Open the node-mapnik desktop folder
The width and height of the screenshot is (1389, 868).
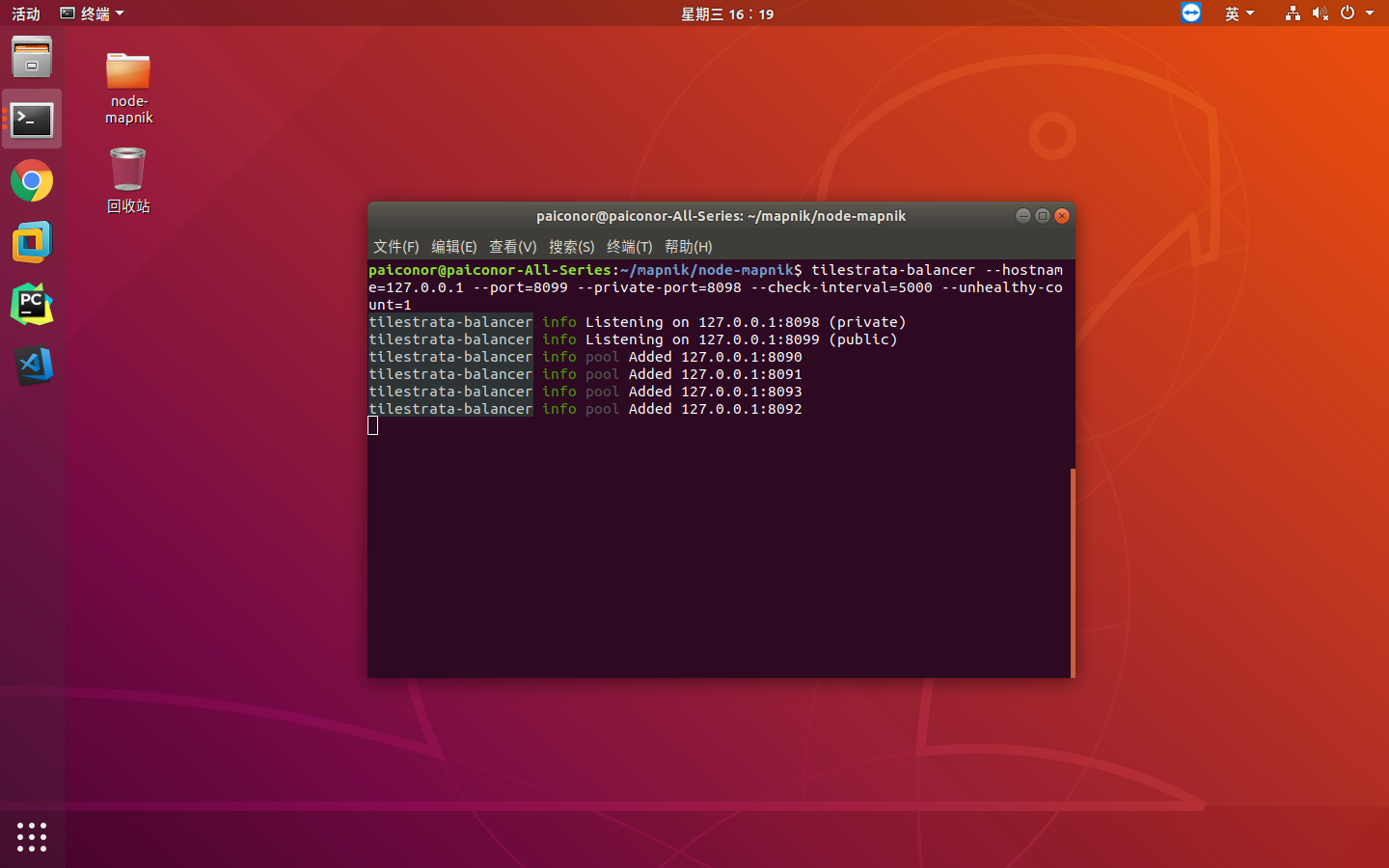click(x=128, y=88)
